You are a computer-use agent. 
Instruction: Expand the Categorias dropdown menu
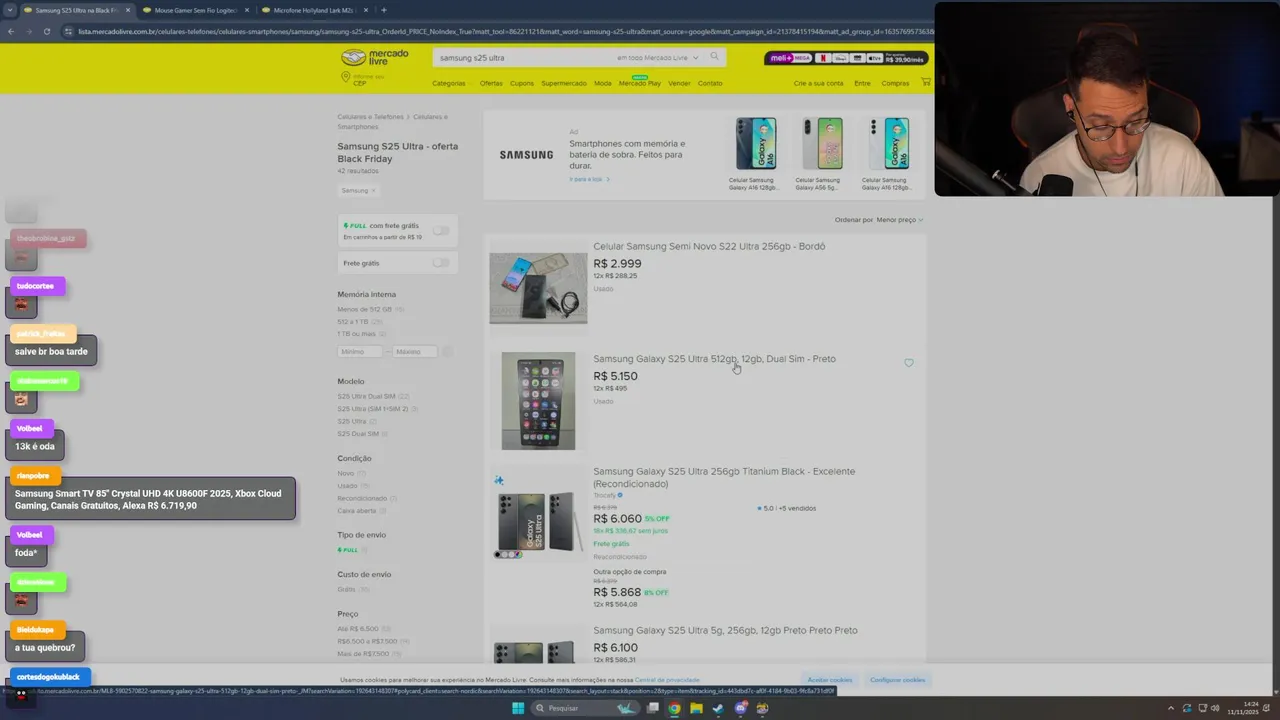451,83
